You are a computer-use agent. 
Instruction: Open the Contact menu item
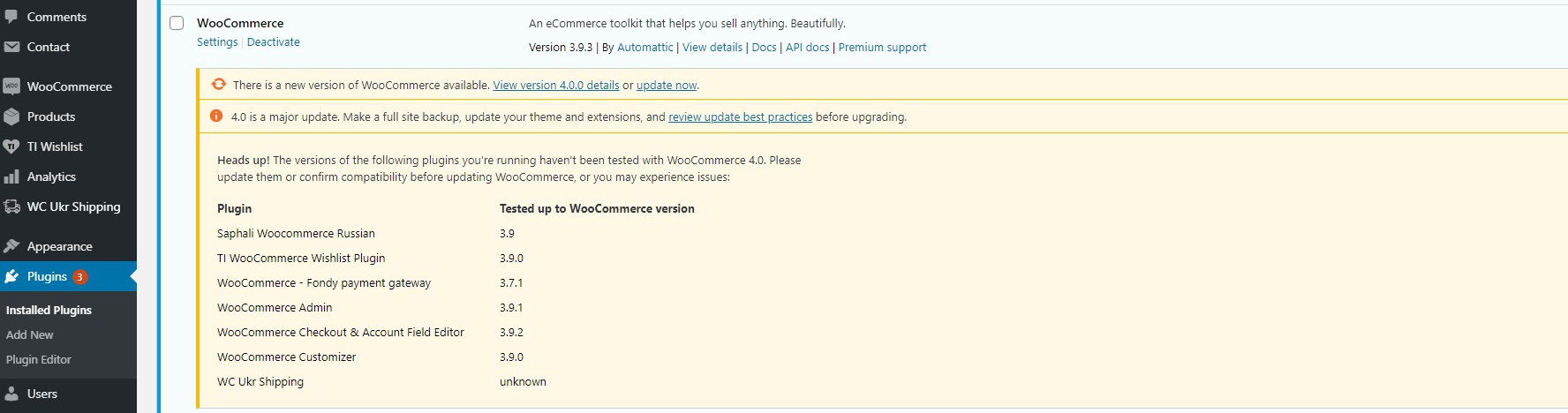click(x=49, y=47)
